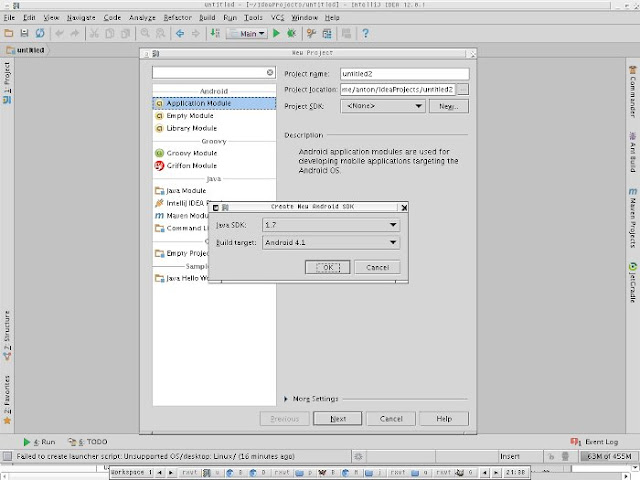Click the Paste icon in toolbar
This screenshot has width=640, height=480.
[x=125, y=33]
